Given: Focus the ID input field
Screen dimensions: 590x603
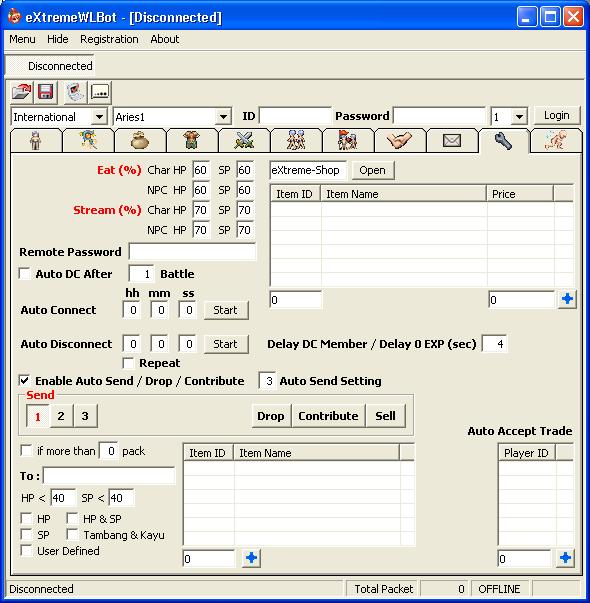Looking at the screenshot, I should [295, 116].
